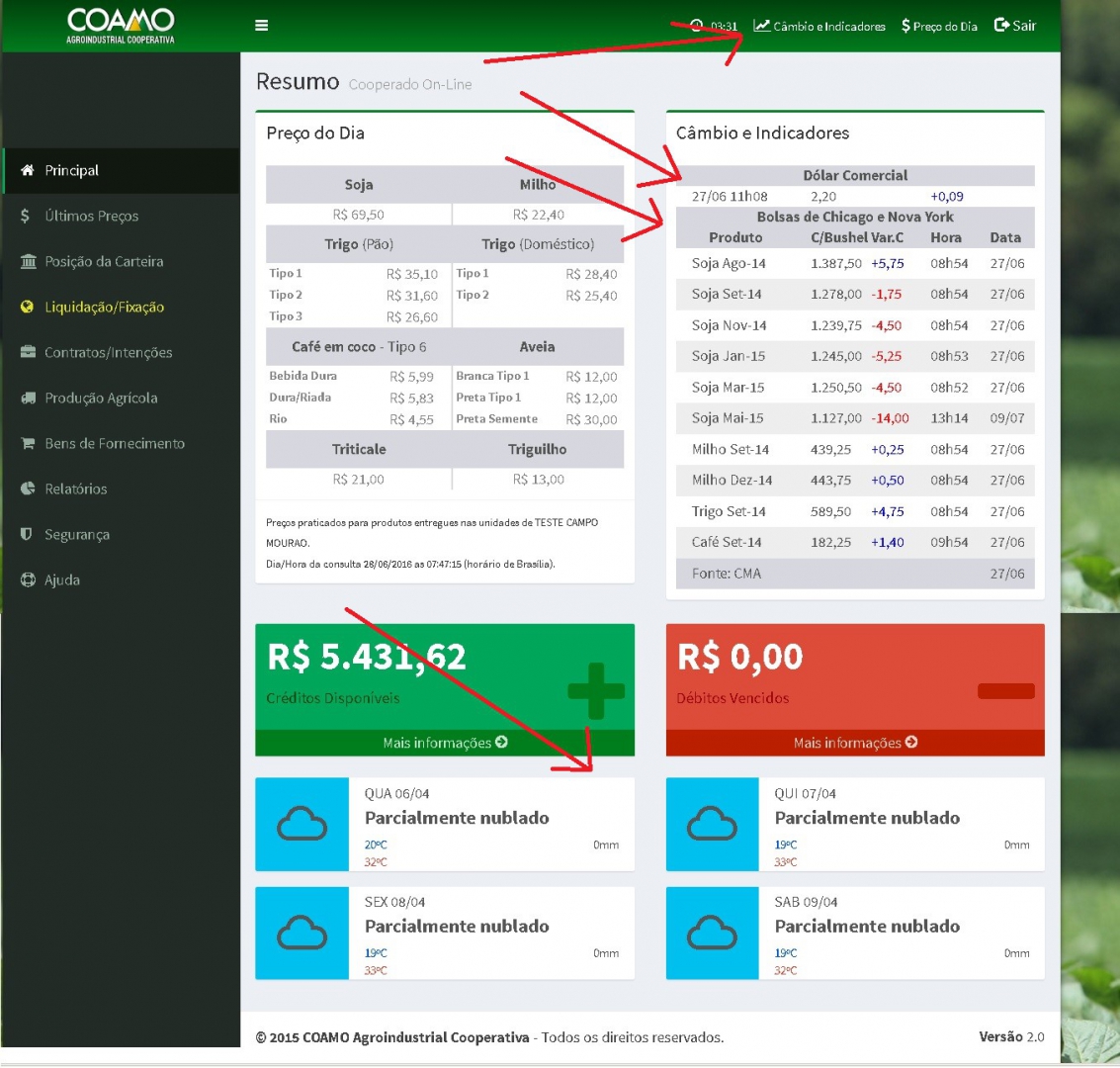Click the green plus icon on credits card

click(x=596, y=690)
